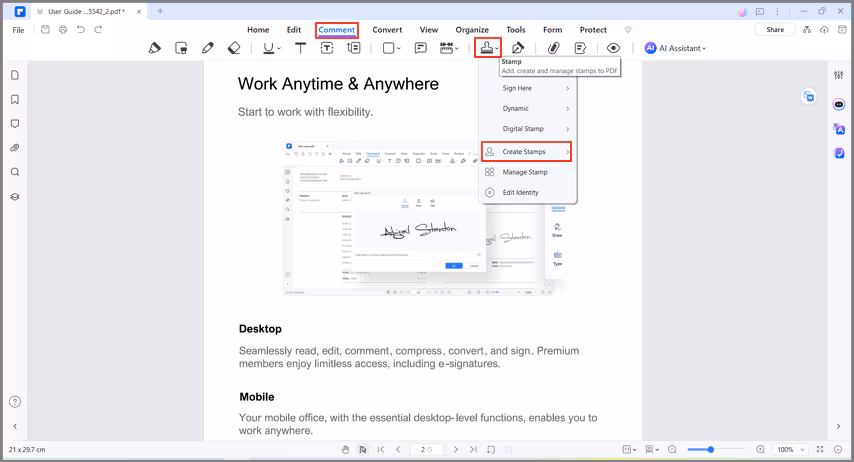Select the Highlighter tool in Comment toolbar
Screen dimensions: 854x462
click(x=155, y=48)
